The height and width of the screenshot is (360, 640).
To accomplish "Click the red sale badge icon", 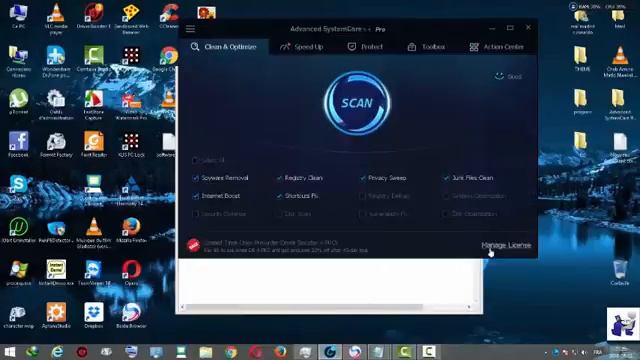I will pyautogui.click(x=193, y=245).
